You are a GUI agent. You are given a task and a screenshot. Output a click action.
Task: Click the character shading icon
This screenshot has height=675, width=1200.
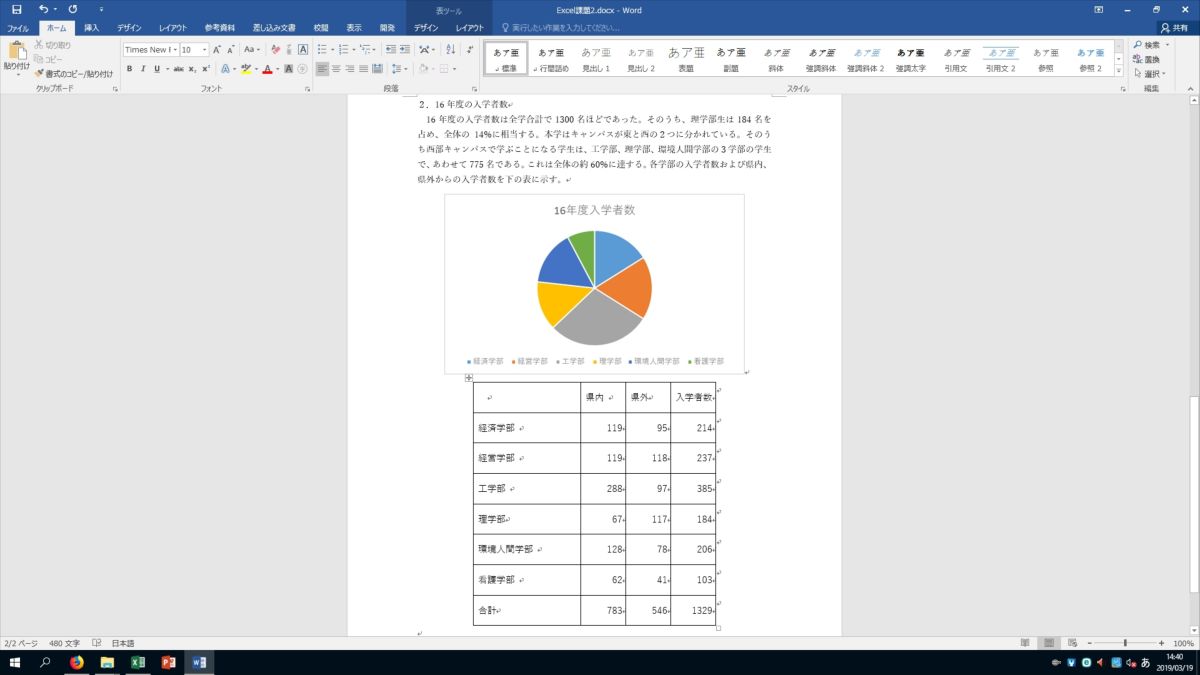(288, 69)
